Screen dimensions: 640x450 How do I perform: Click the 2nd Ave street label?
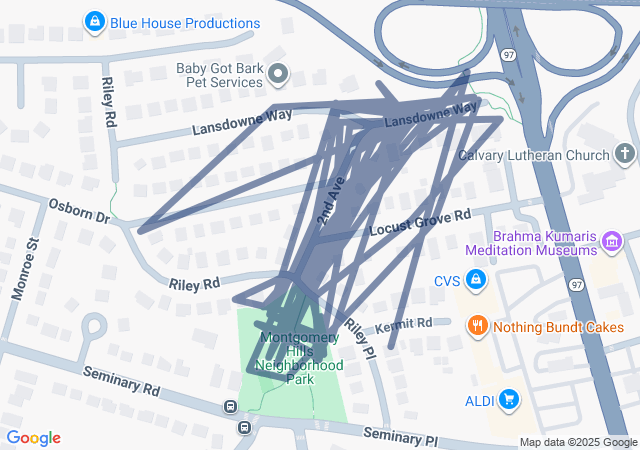[331, 201]
